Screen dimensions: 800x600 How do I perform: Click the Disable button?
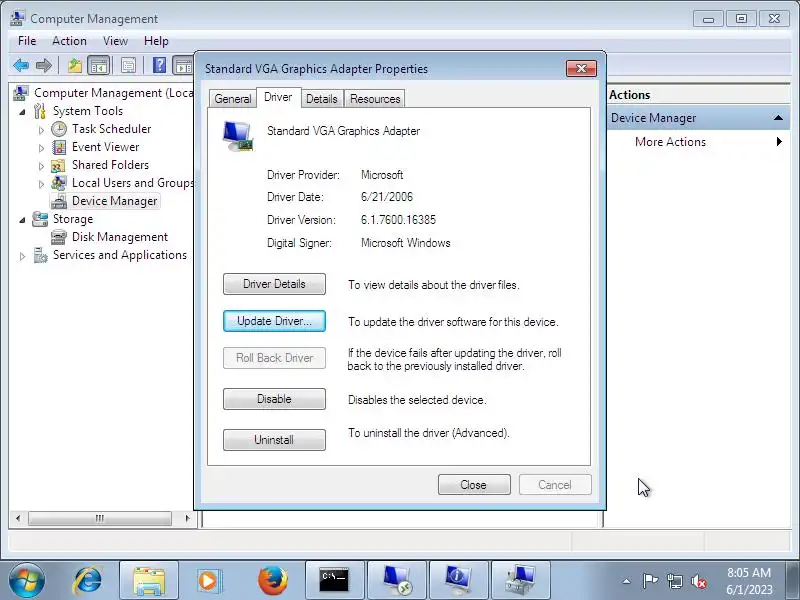pos(274,399)
